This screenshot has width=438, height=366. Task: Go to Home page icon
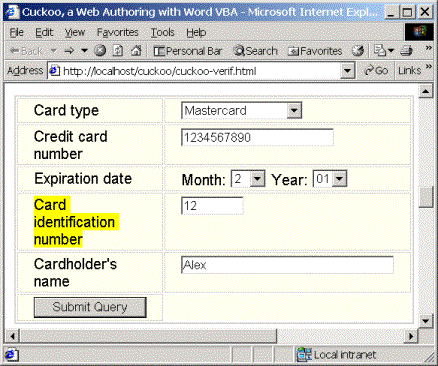tap(136, 51)
